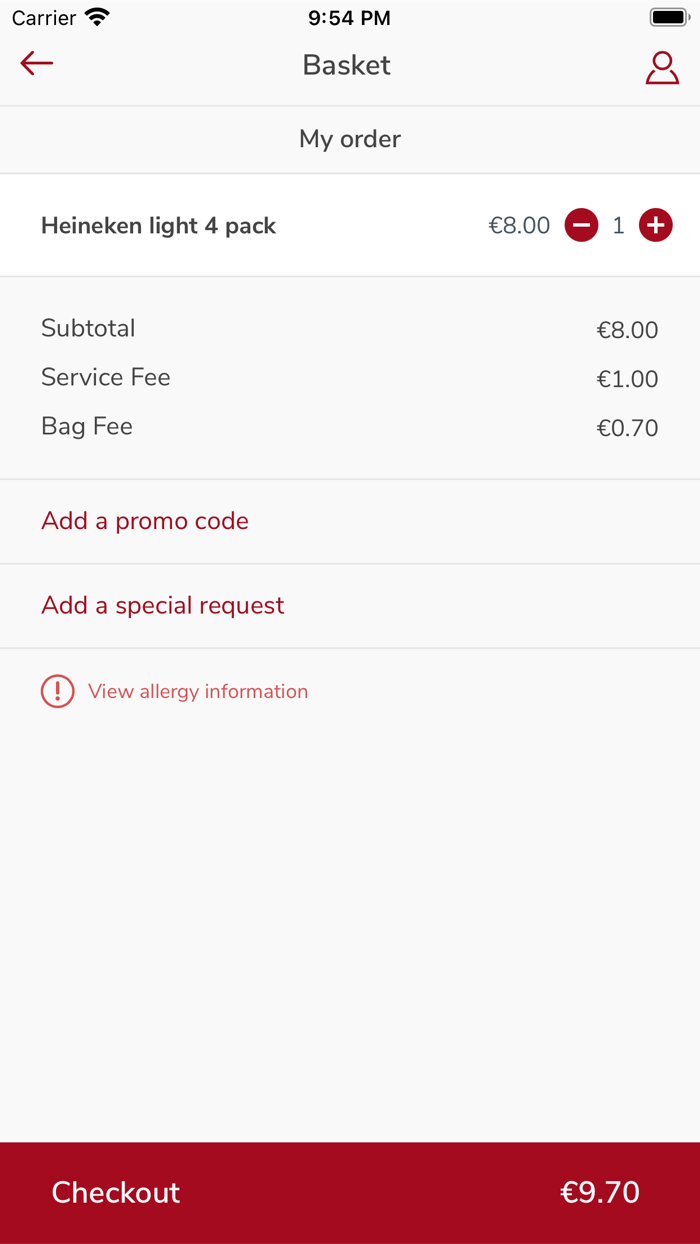This screenshot has width=700, height=1244.
Task: Open the user profile icon
Action: (x=662, y=67)
